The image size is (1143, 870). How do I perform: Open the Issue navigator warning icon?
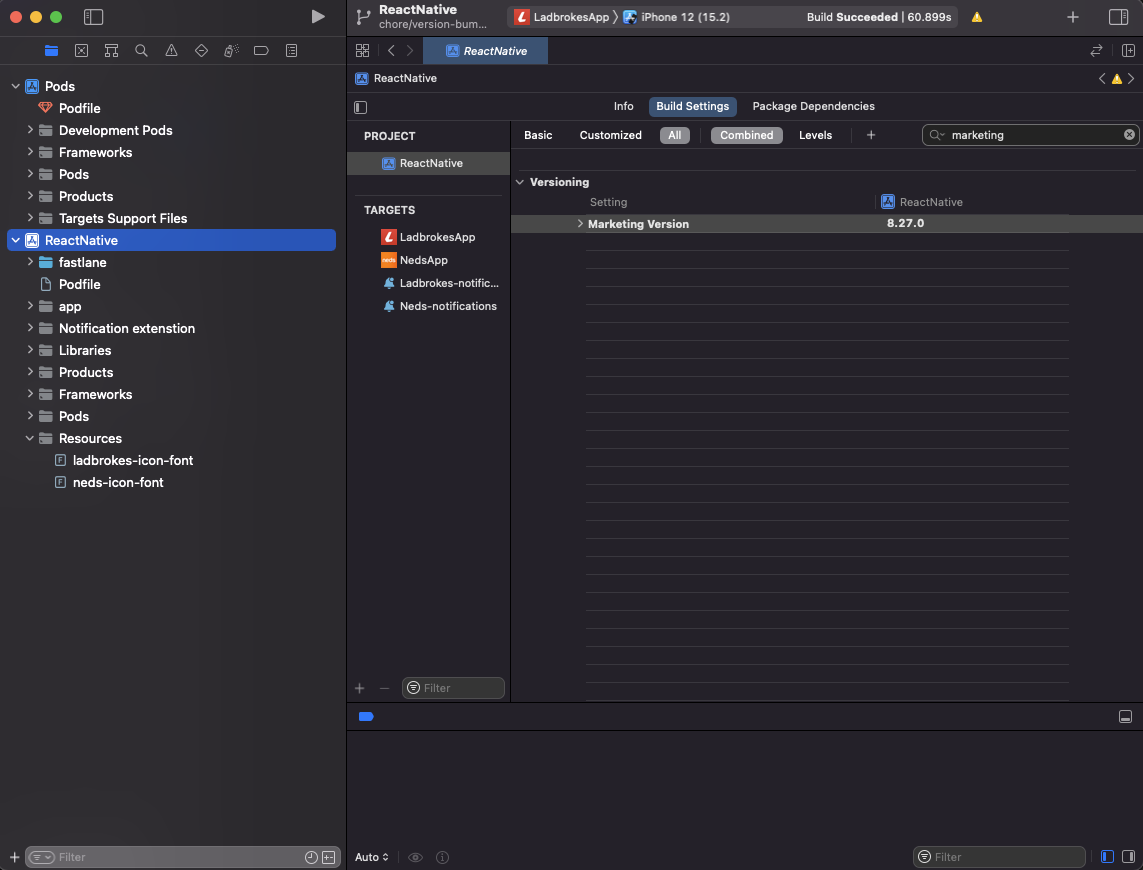[171, 50]
